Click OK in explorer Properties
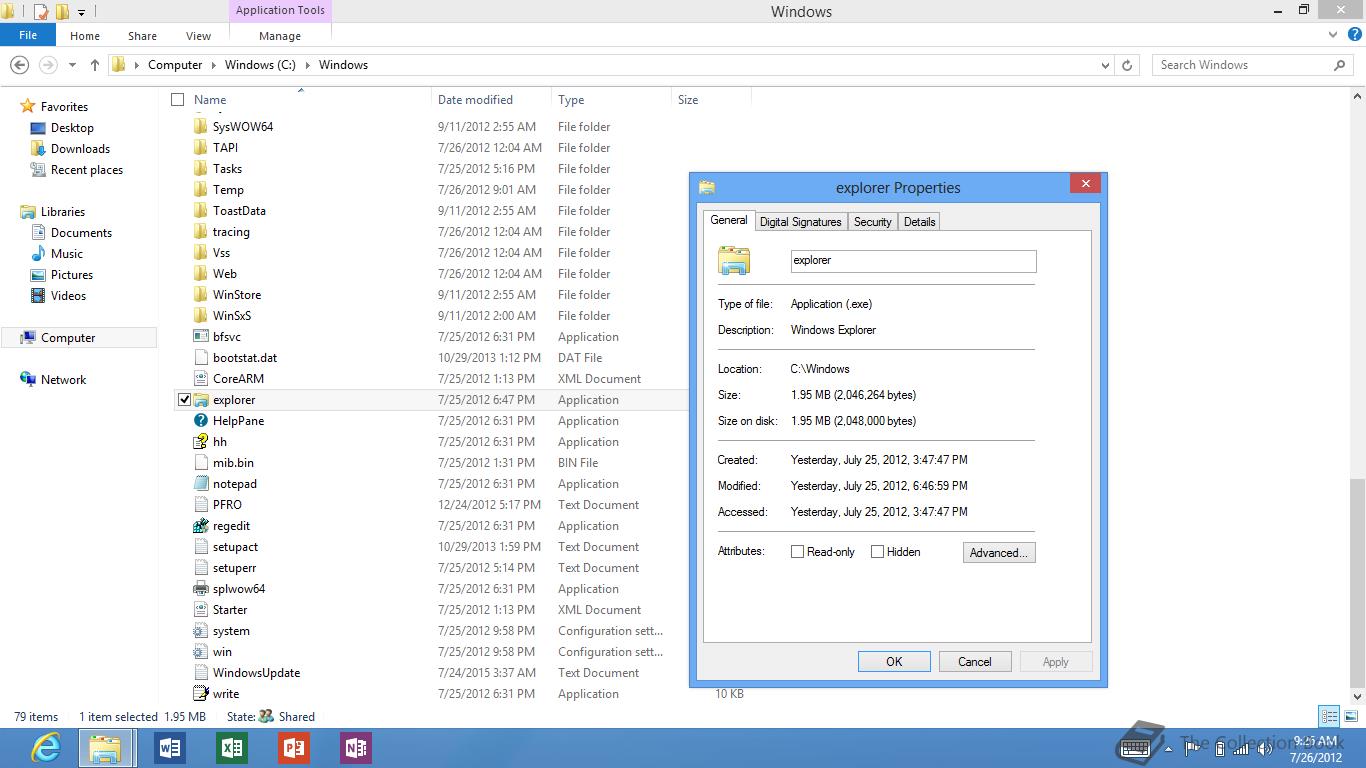Viewport: 1366px width, 768px height. pos(894,661)
